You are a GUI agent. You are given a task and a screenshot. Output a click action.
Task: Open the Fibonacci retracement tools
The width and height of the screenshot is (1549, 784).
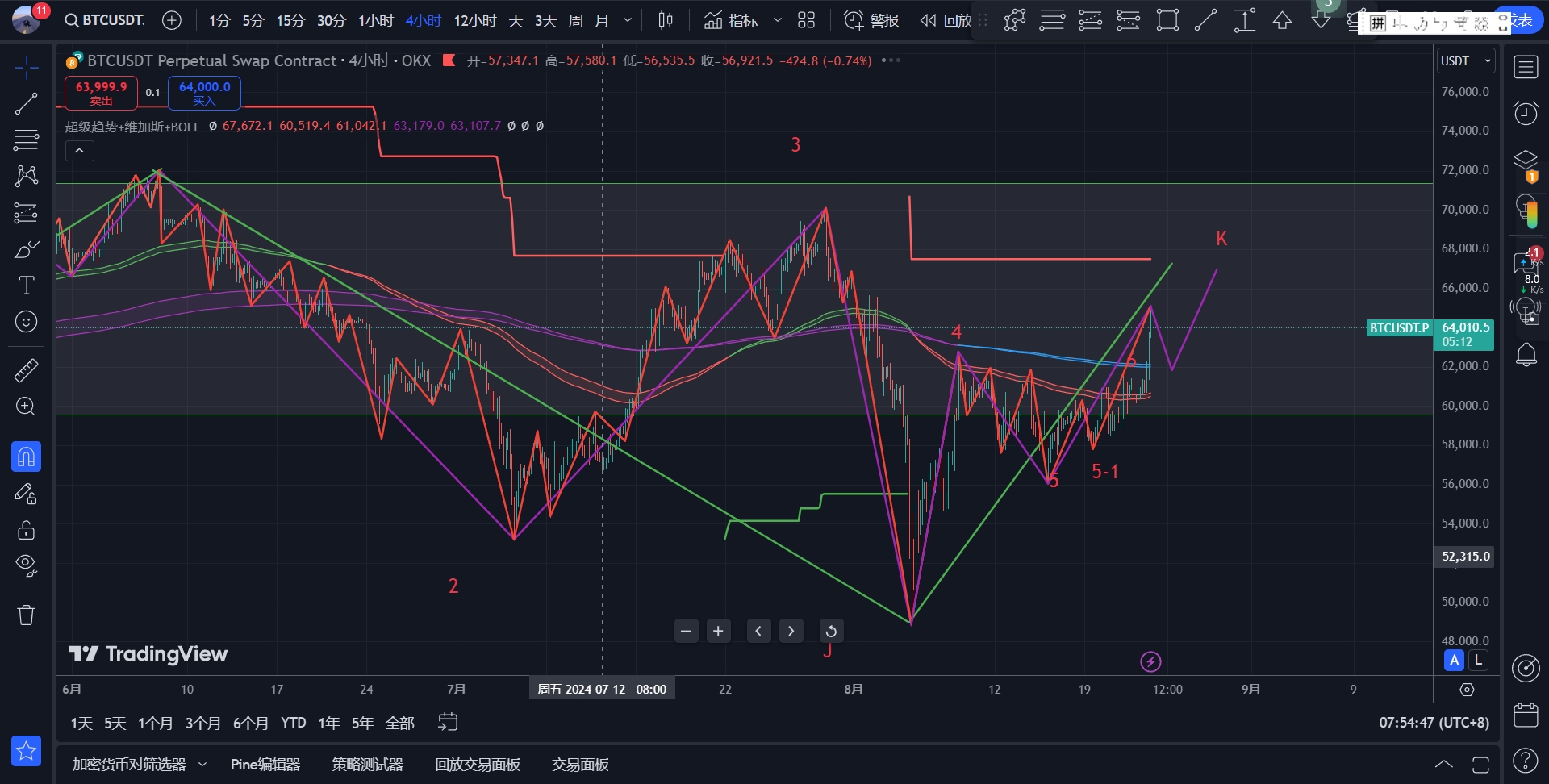pyautogui.click(x=26, y=140)
